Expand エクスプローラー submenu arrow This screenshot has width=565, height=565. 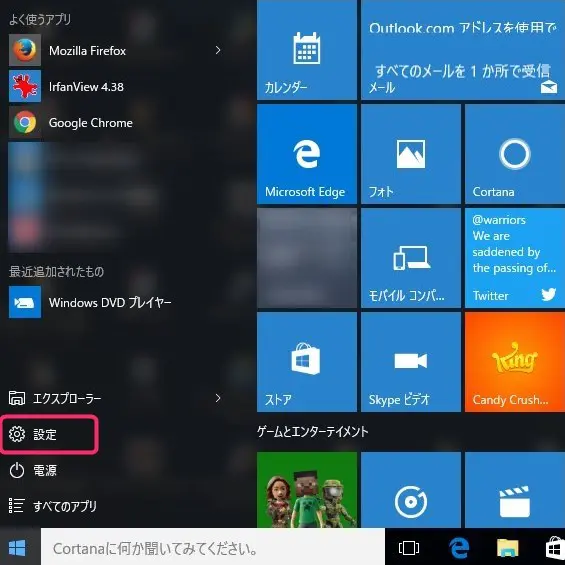click(x=218, y=398)
